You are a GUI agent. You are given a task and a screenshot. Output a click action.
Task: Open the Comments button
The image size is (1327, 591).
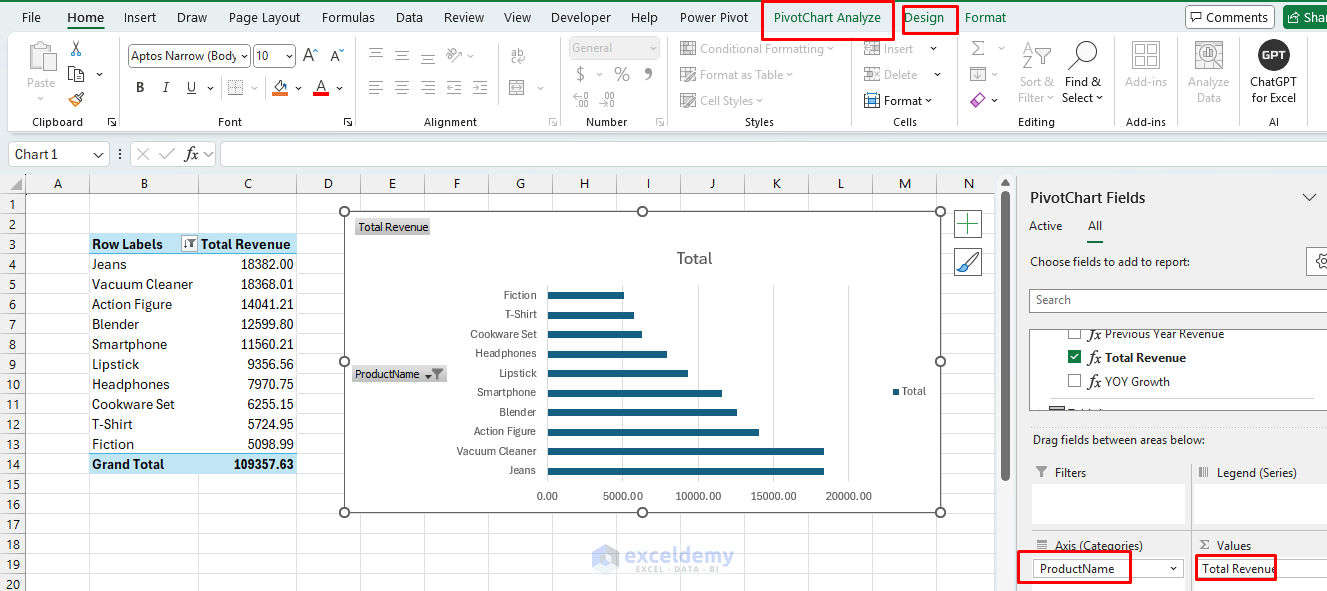coord(1229,17)
